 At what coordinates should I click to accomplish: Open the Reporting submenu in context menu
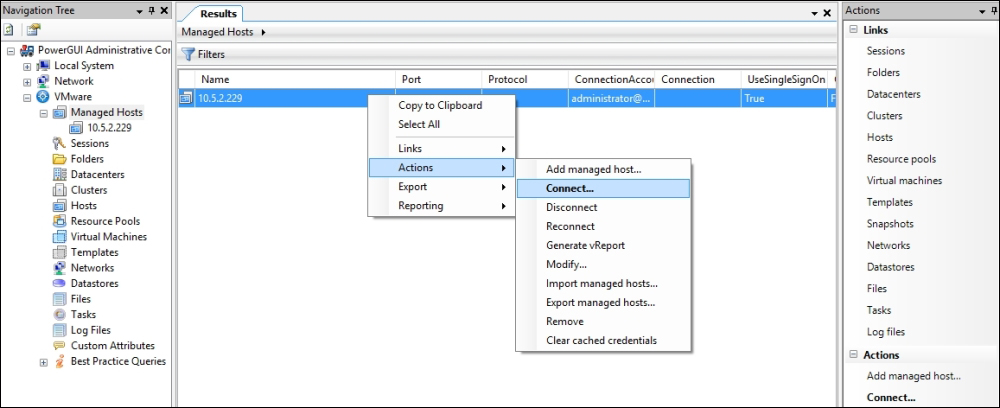click(x=441, y=206)
